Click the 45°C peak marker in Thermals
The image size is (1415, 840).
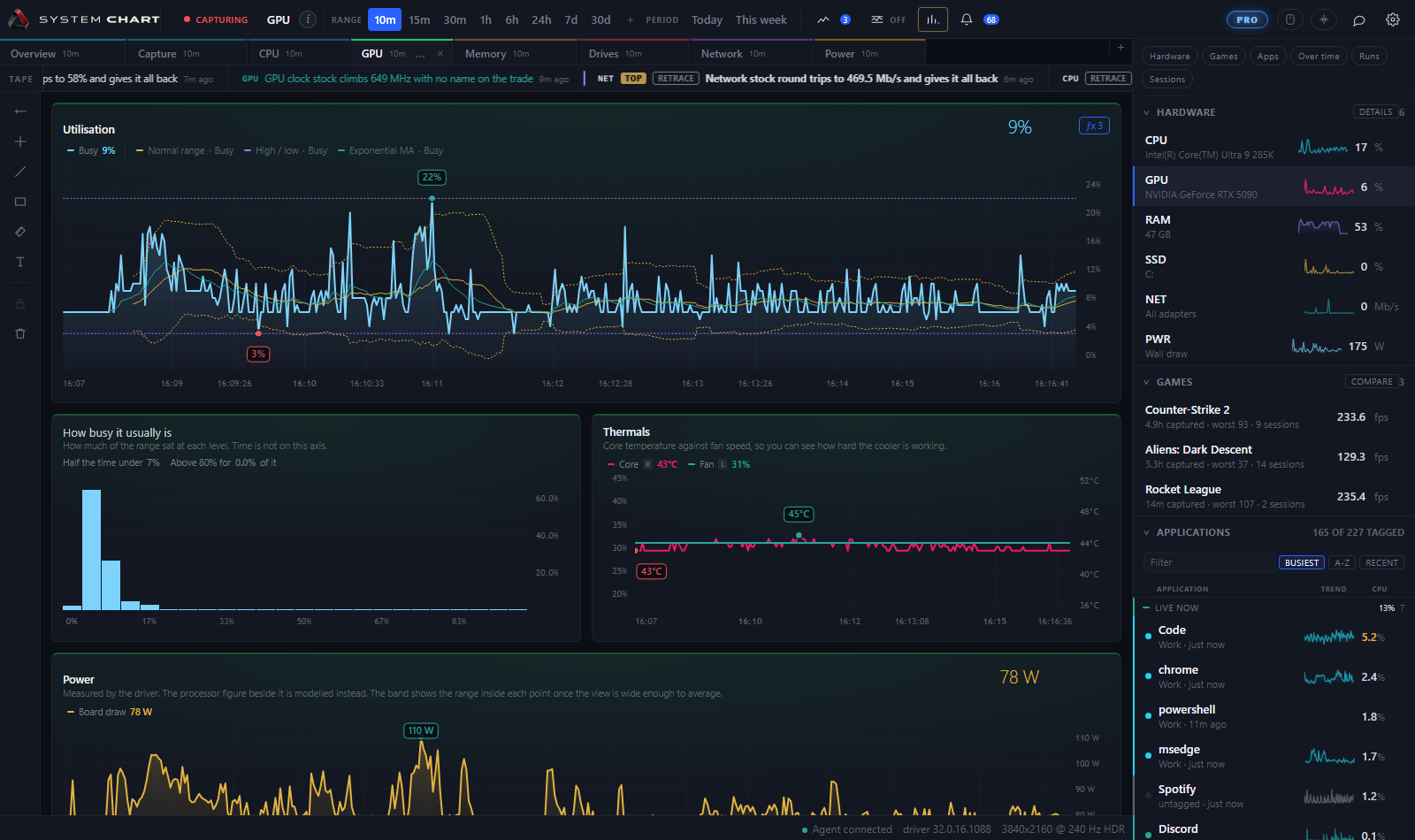click(799, 514)
